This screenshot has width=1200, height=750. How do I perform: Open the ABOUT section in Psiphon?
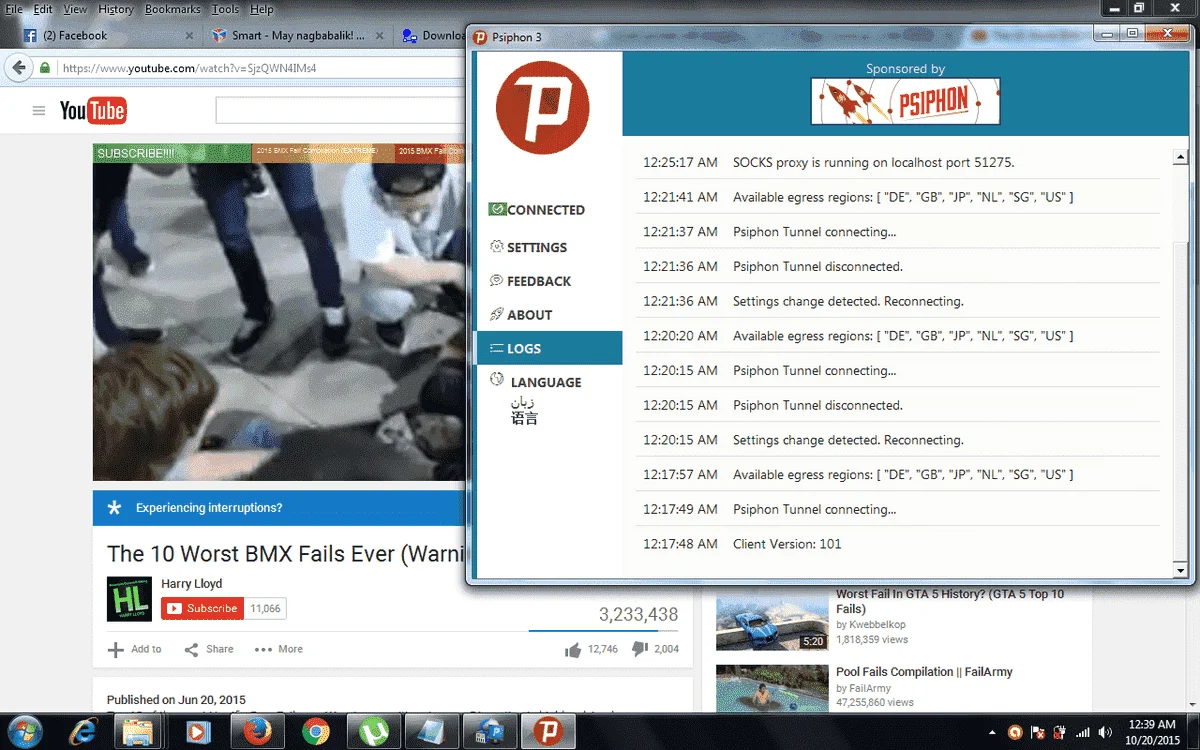coord(521,315)
